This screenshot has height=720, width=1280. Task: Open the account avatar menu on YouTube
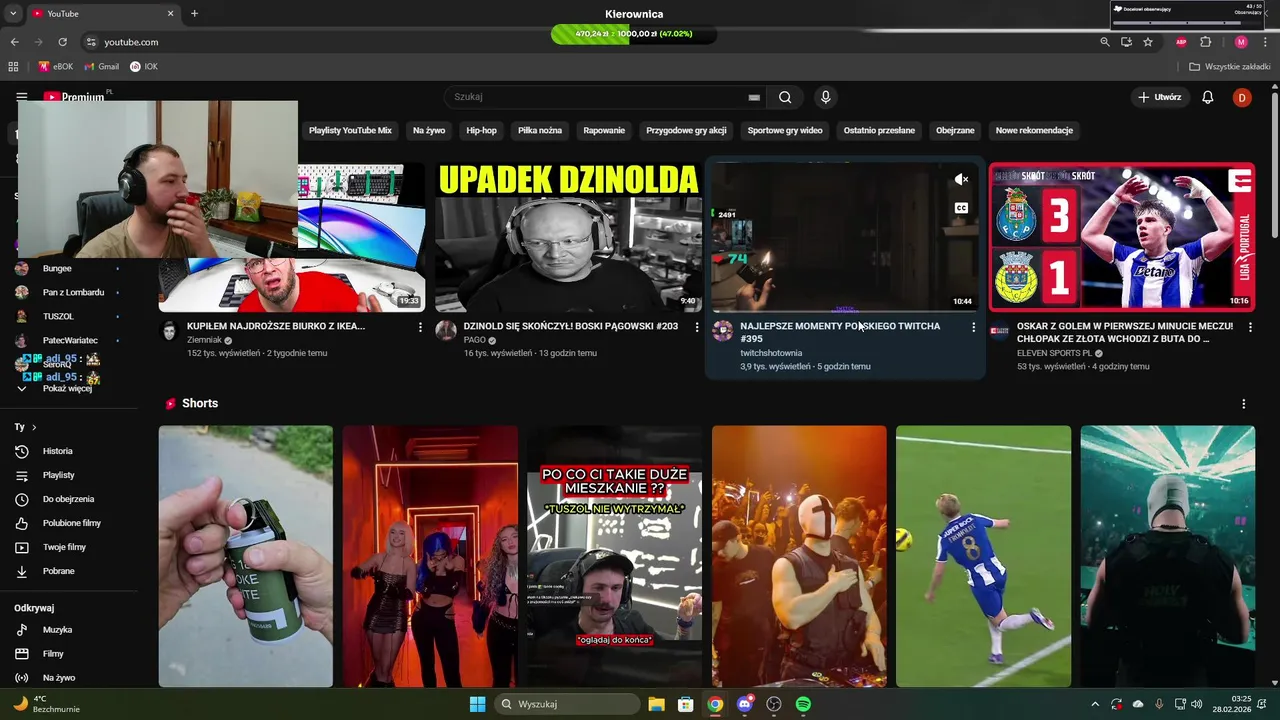click(1241, 97)
